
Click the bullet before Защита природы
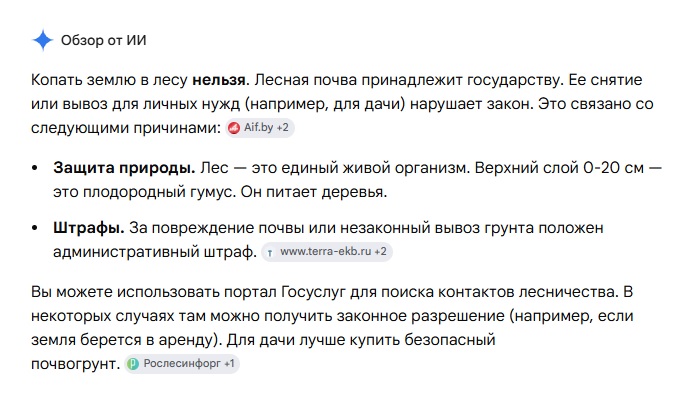[35, 168]
